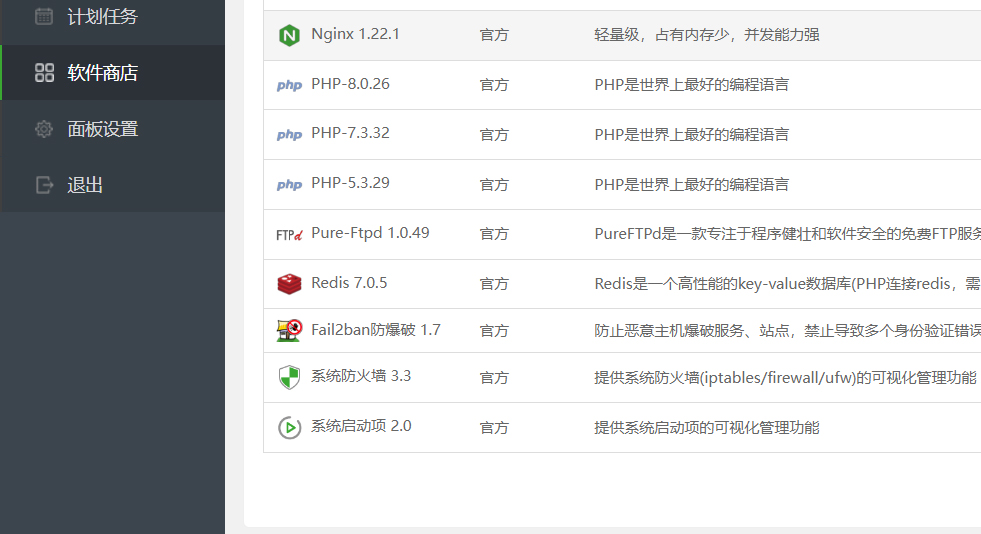Click the 提供系统防火墙 description text
Screen dimensions: 981x534
tap(785, 378)
